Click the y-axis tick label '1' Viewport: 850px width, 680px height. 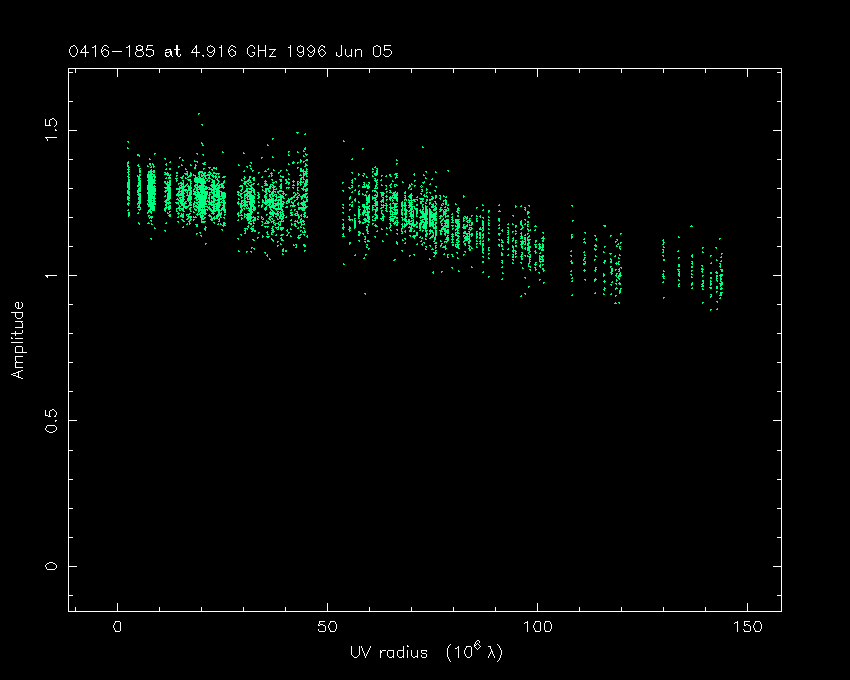pos(52,275)
